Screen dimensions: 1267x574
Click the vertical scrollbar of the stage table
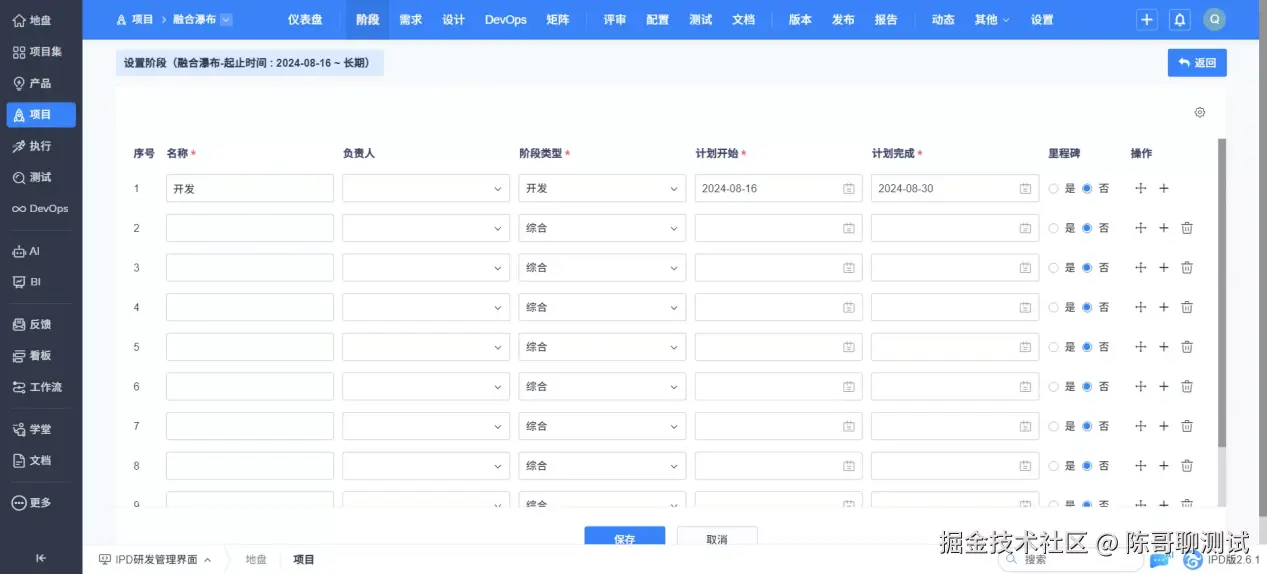point(1221,293)
